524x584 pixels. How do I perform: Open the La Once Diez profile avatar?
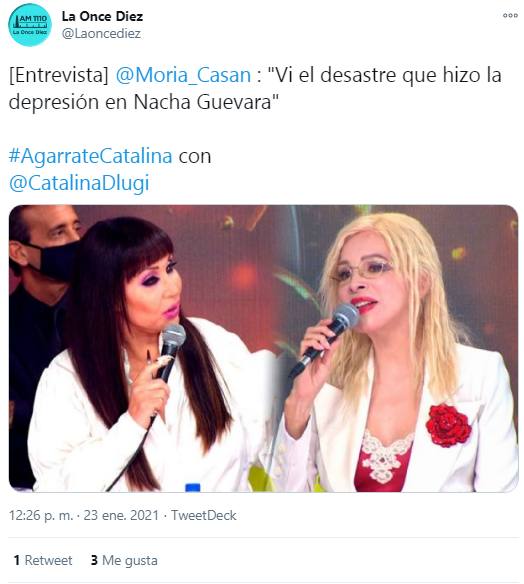(30, 25)
